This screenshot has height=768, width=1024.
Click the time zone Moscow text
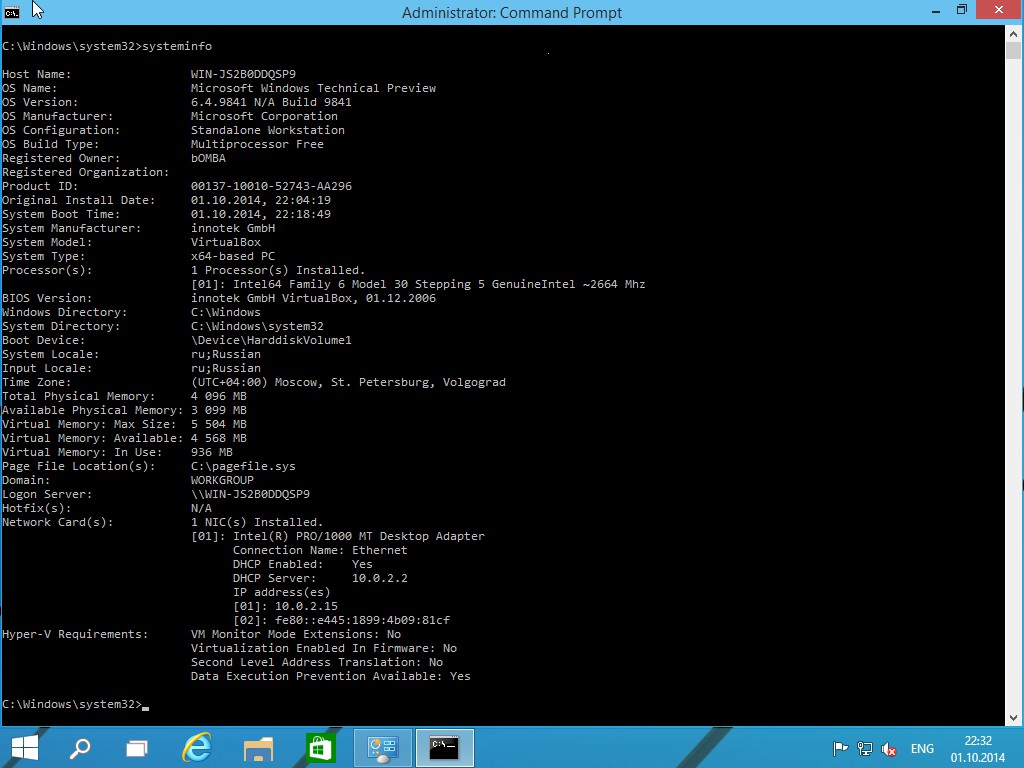(x=348, y=382)
